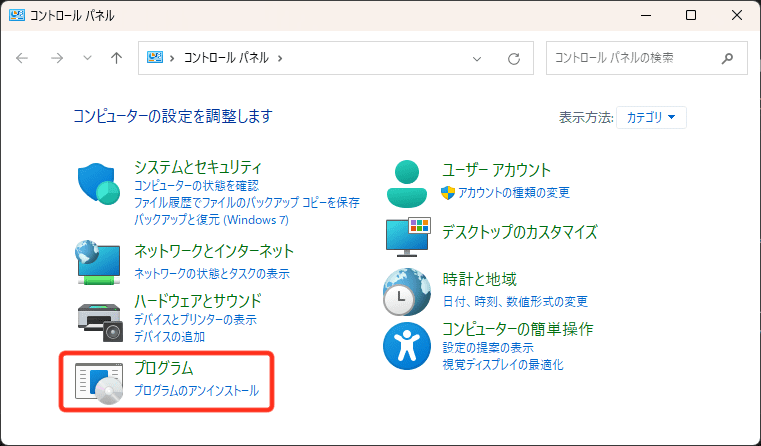Open コンピューターの簡単操作 category link
This screenshot has height=446, width=761.
click(x=518, y=329)
